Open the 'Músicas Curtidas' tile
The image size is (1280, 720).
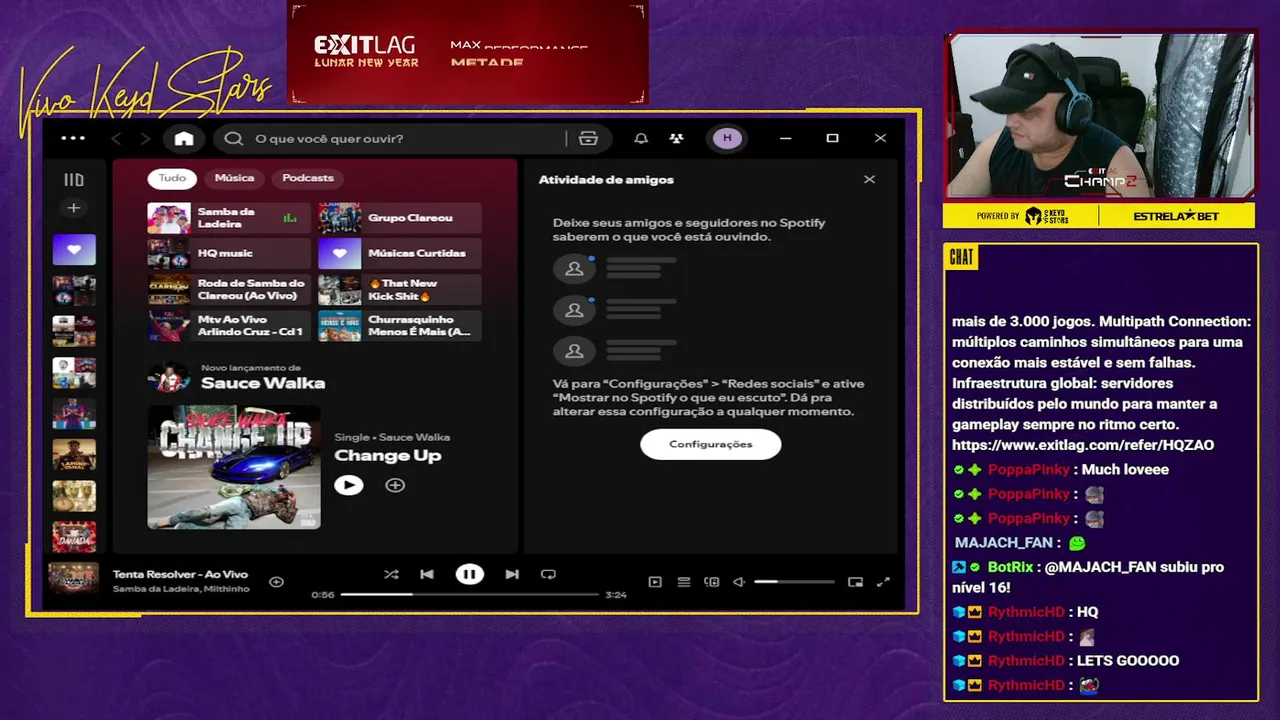400,254
